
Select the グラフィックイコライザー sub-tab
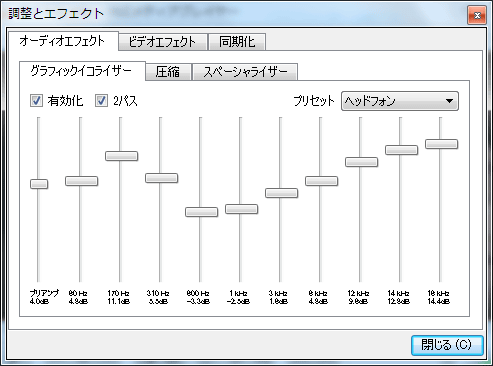coord(82,71)
